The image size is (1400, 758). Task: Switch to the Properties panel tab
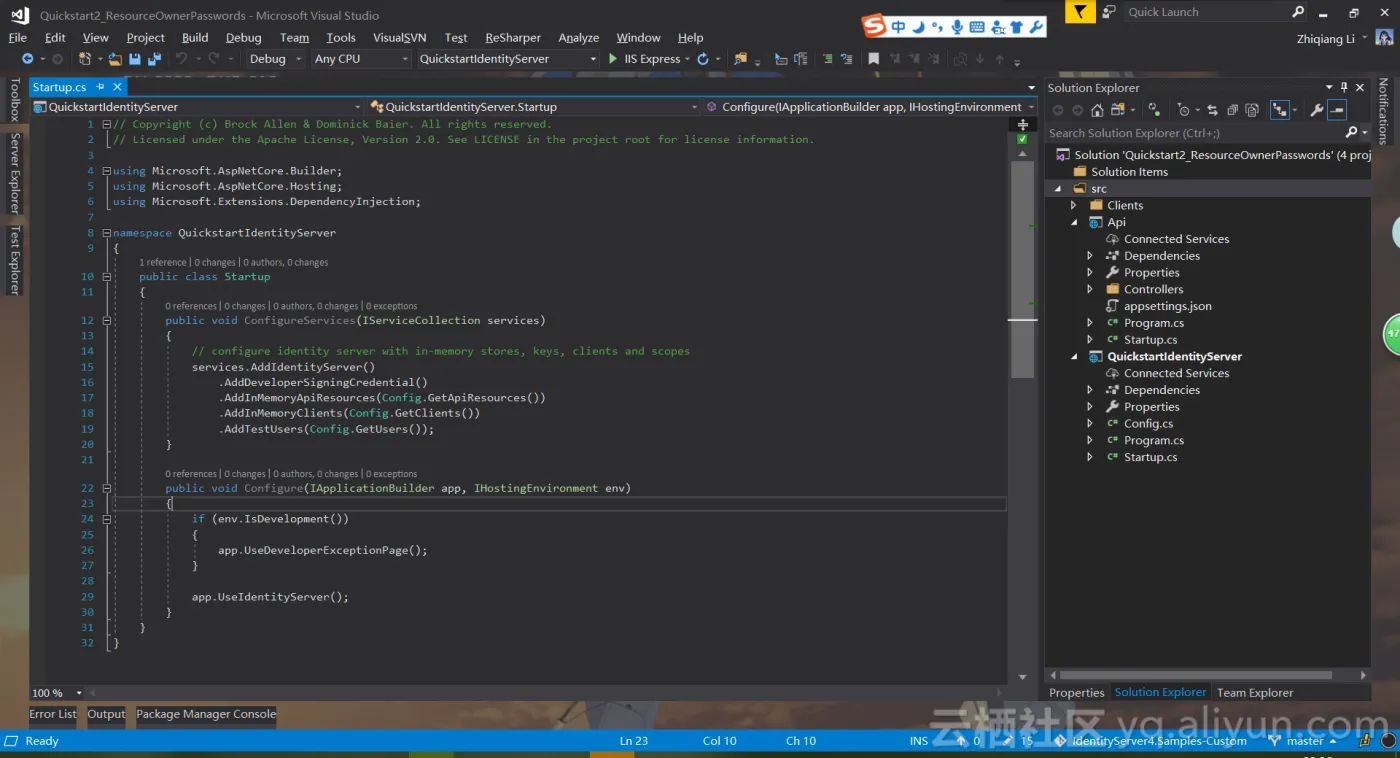(1077, 692)
